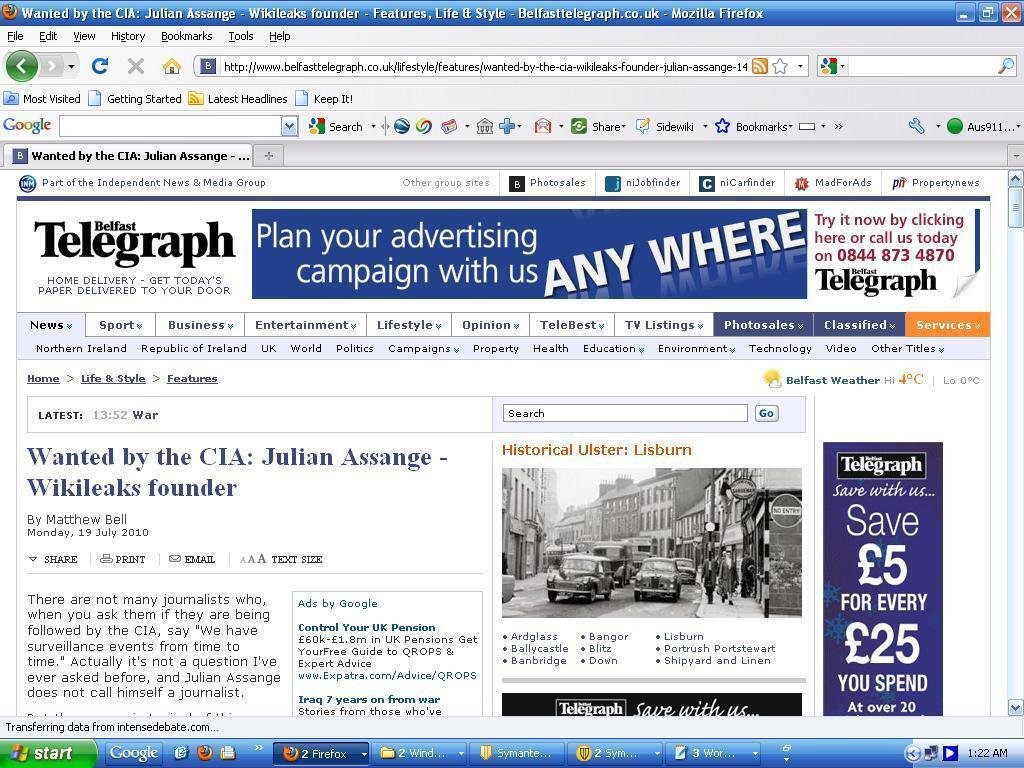Click the Belfast Telegraph logo
1024x768 pixels.
(x=134, y=245)
